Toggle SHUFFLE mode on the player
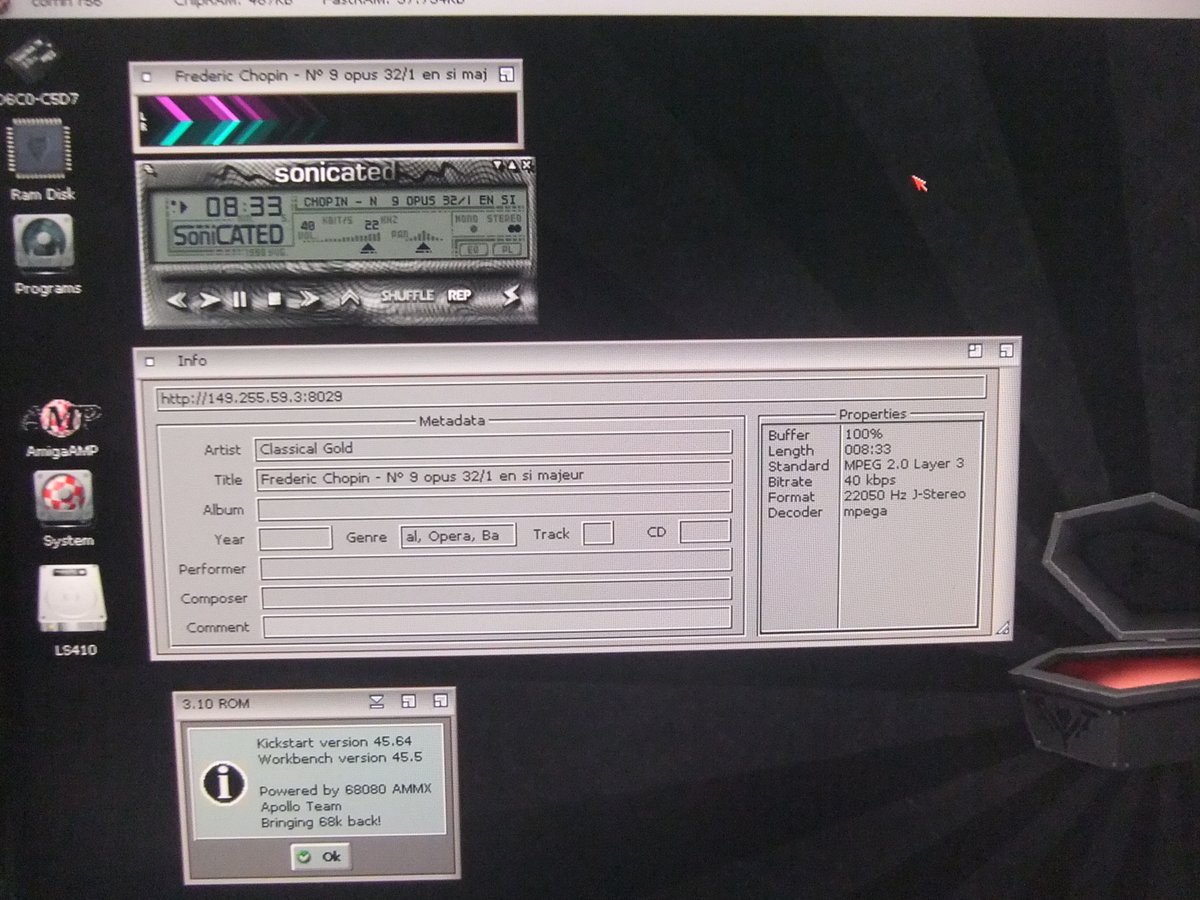 (x=407, y=296)
